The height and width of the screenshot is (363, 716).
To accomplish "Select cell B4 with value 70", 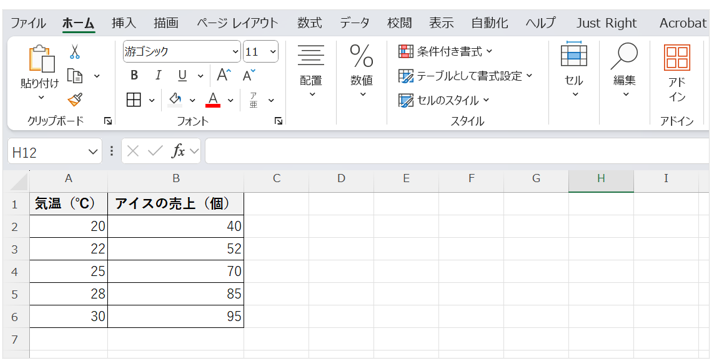I will click(176, 272).
